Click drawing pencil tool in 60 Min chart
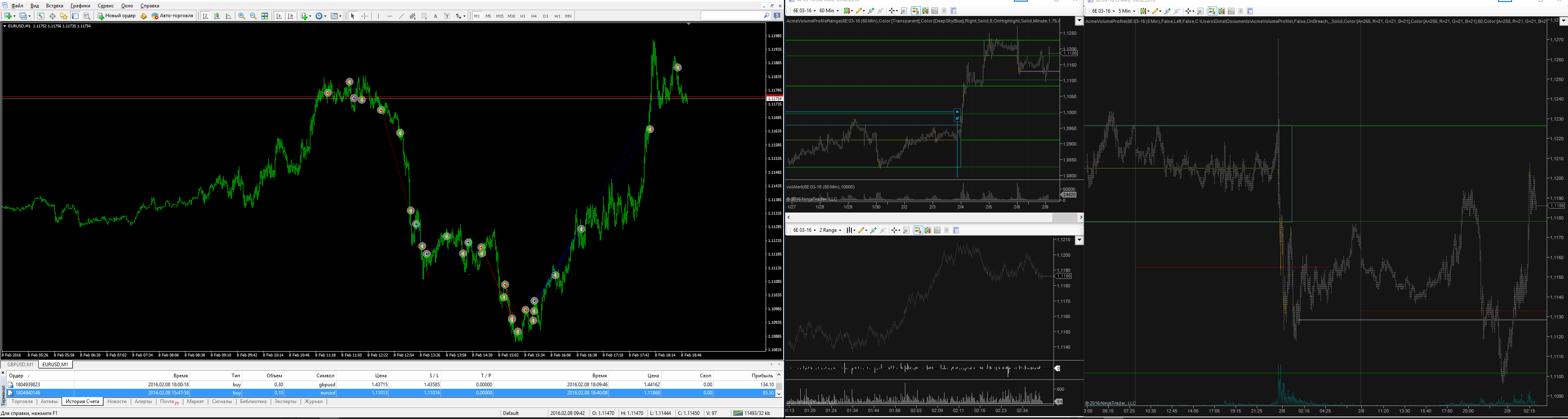Screen dimensions: 1568x419 [x=860, y=11]
